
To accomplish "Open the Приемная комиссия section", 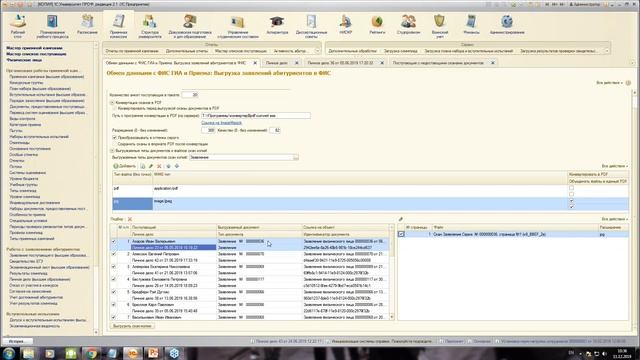I will tap(119, 26).
